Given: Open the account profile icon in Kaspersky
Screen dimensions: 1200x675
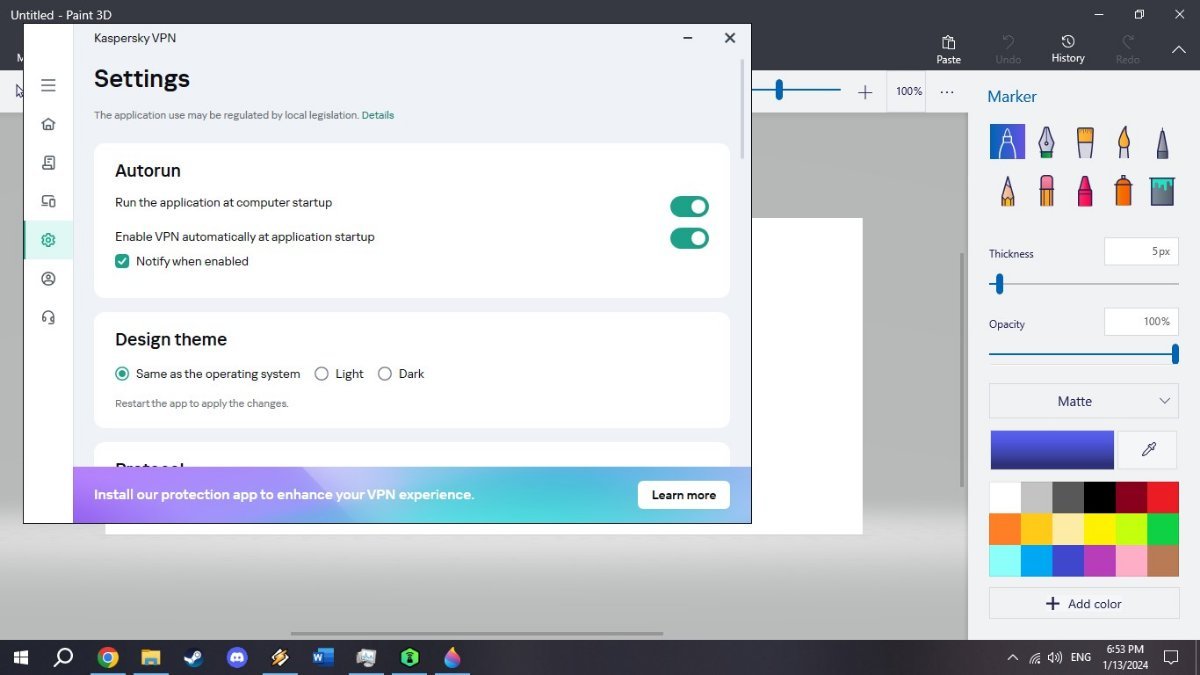Looking at the screenshot, I should pos(48,279).
